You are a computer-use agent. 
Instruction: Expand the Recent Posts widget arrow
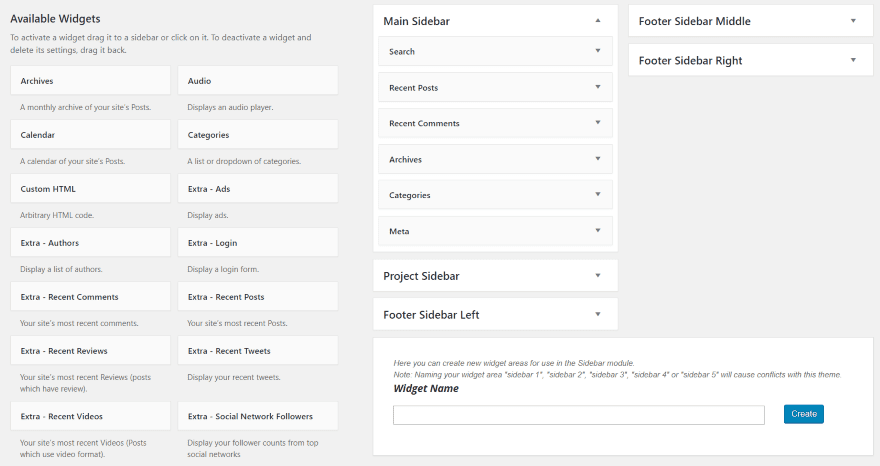point(597,87)
